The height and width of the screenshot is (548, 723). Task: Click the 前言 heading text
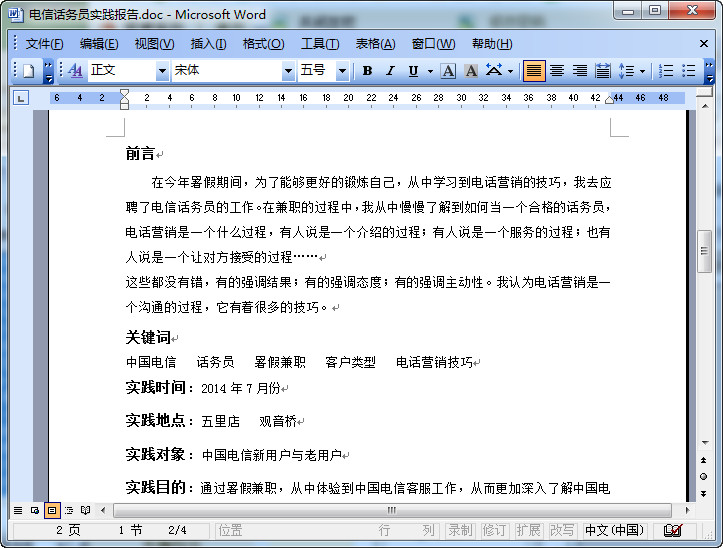point(140,154)
